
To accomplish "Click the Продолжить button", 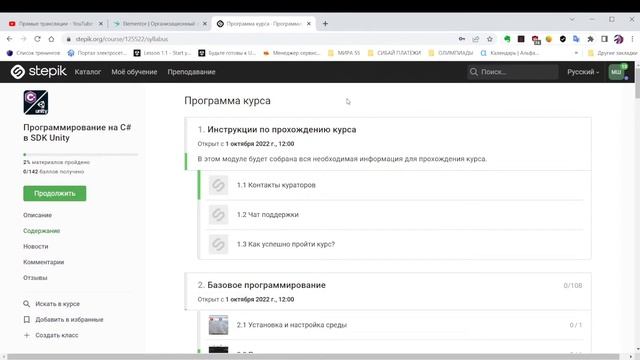I will coord(55,193).
